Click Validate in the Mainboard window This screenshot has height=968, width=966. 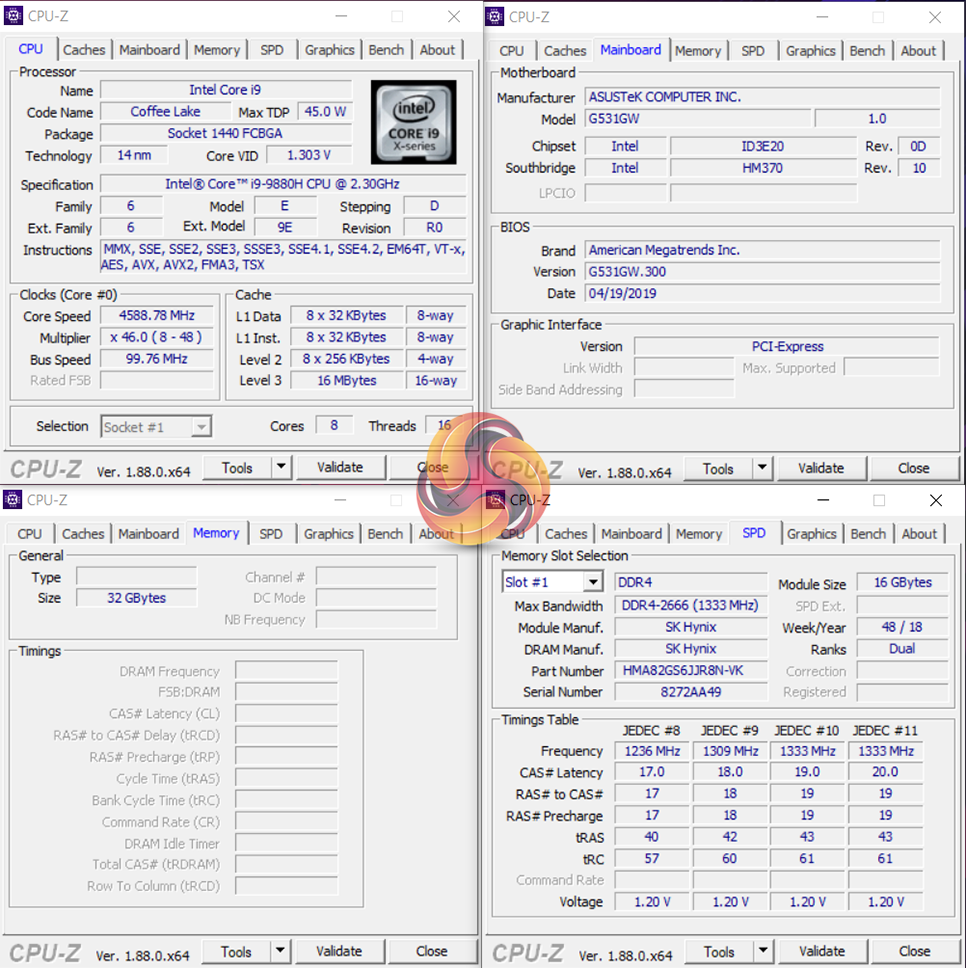tap(822, 469)
